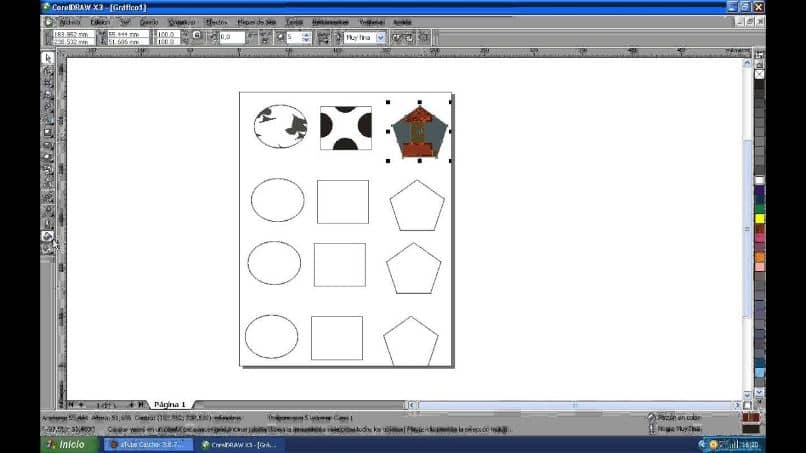Click the color palette scroll-down arrow
This screenshot has width=806, height=453.
coord(759,392)
